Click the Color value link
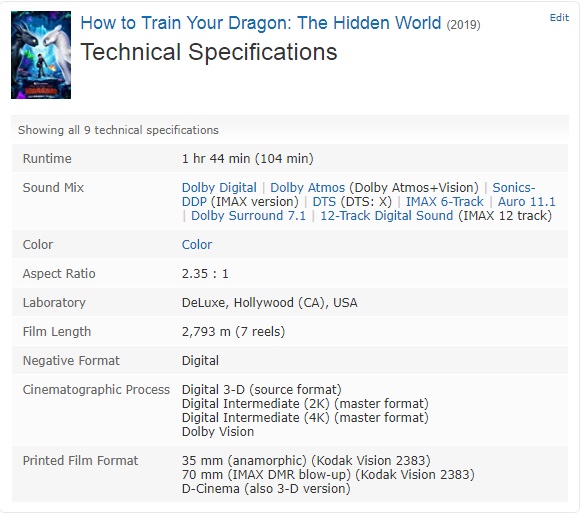This screenshot has width=580, height=514. click(197, 245)
